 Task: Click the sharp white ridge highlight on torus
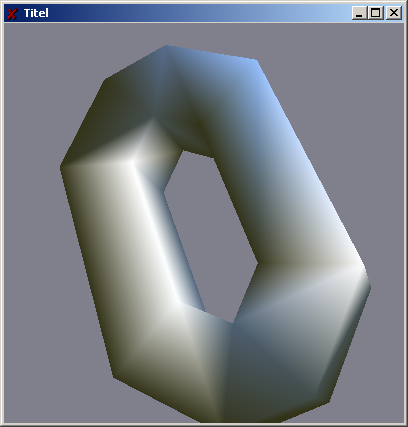click(x=157, y=233)
